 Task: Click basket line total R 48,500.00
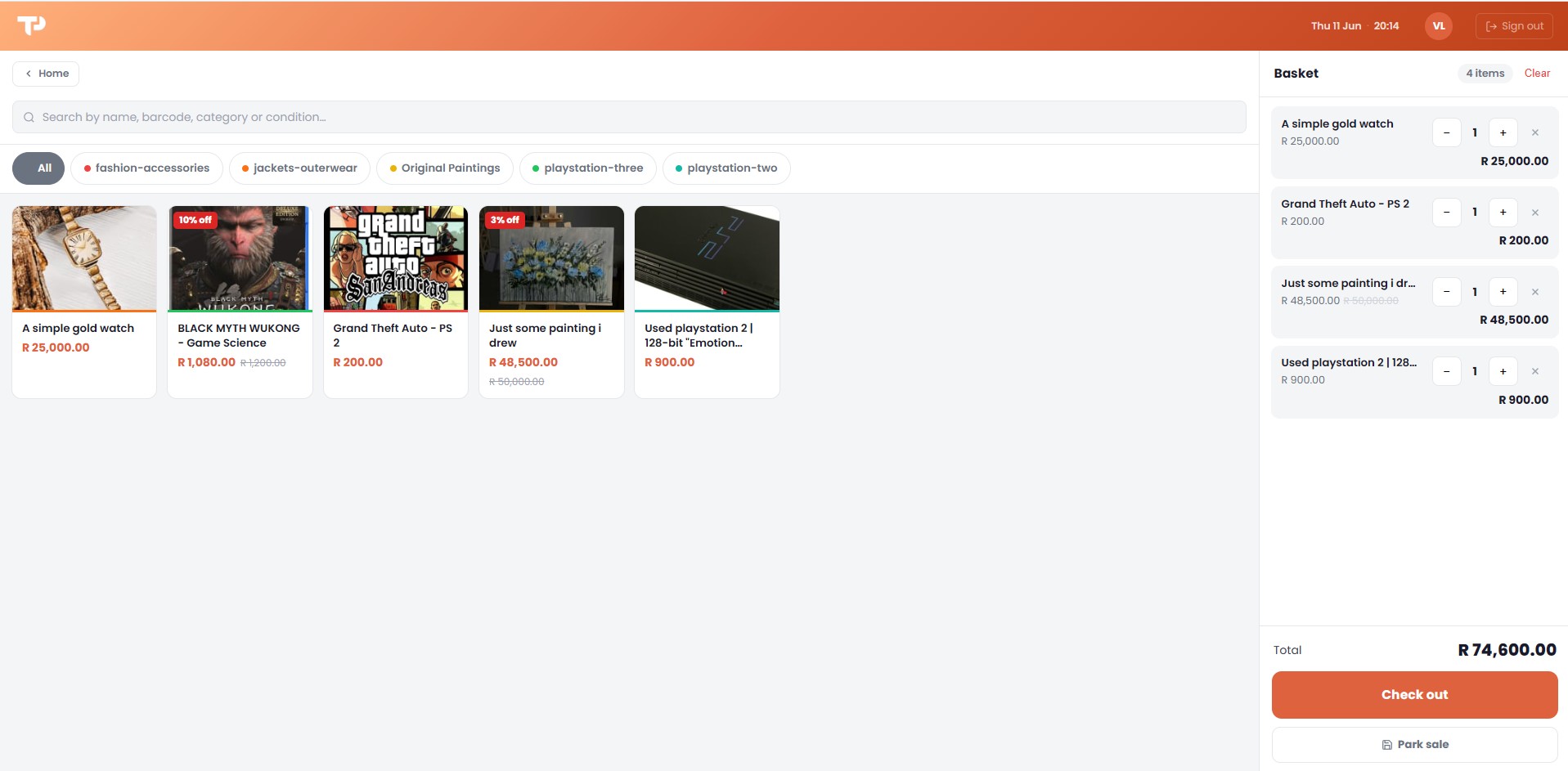1514,320
